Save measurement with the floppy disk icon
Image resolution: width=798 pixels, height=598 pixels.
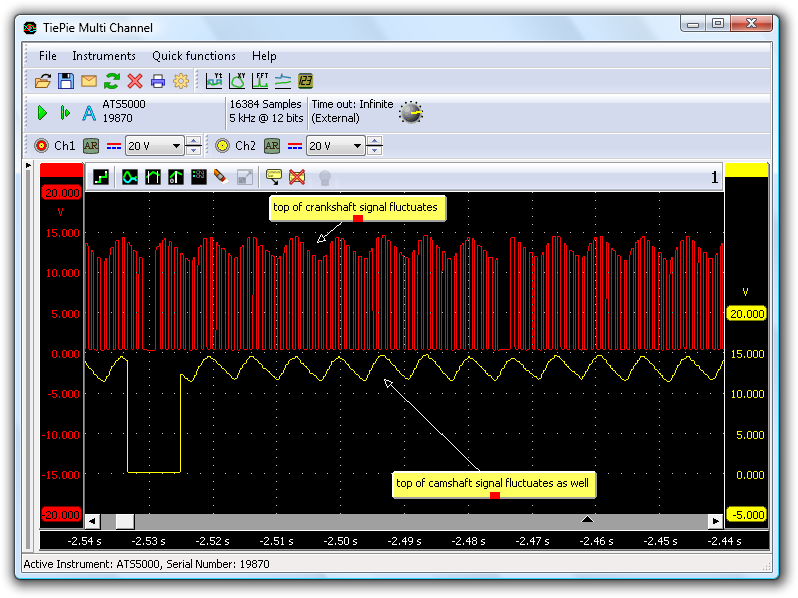(66, 81)
